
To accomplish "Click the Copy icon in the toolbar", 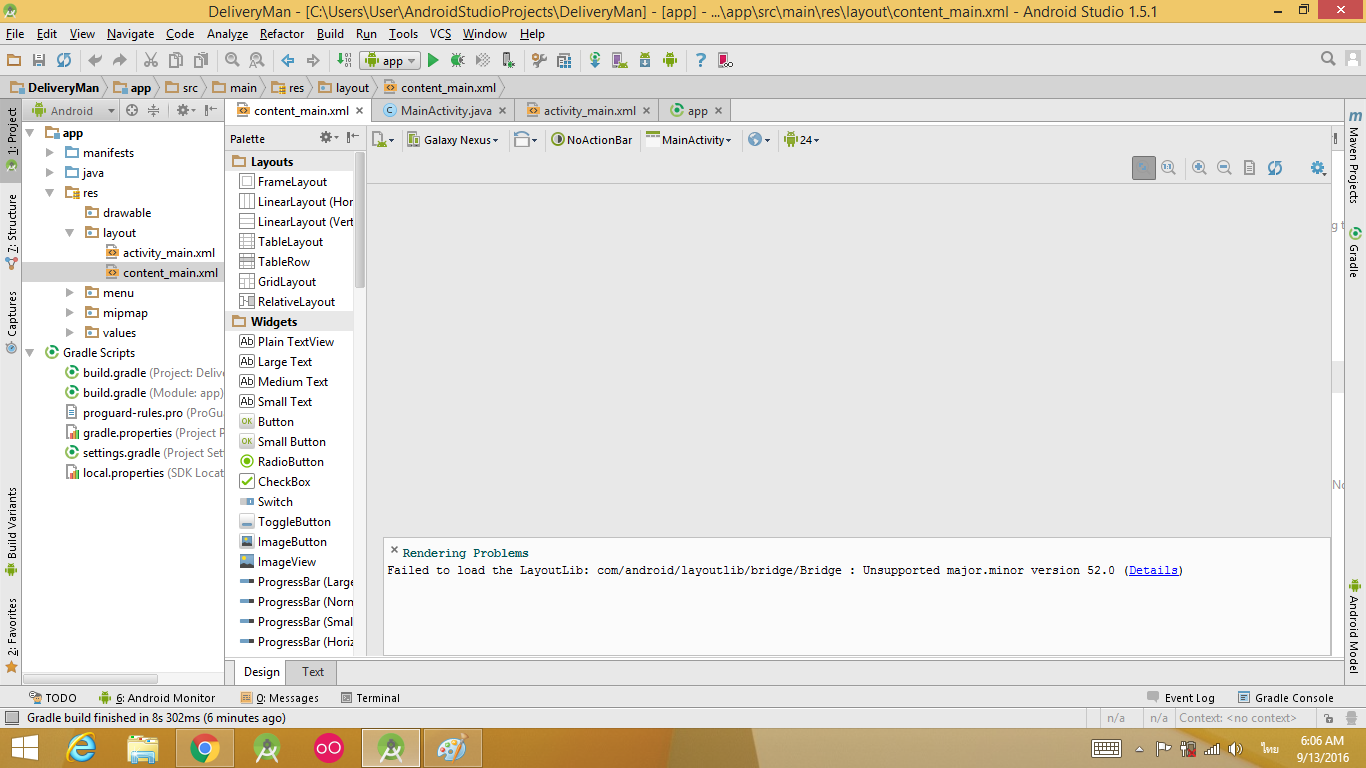I will coord(176,60).
